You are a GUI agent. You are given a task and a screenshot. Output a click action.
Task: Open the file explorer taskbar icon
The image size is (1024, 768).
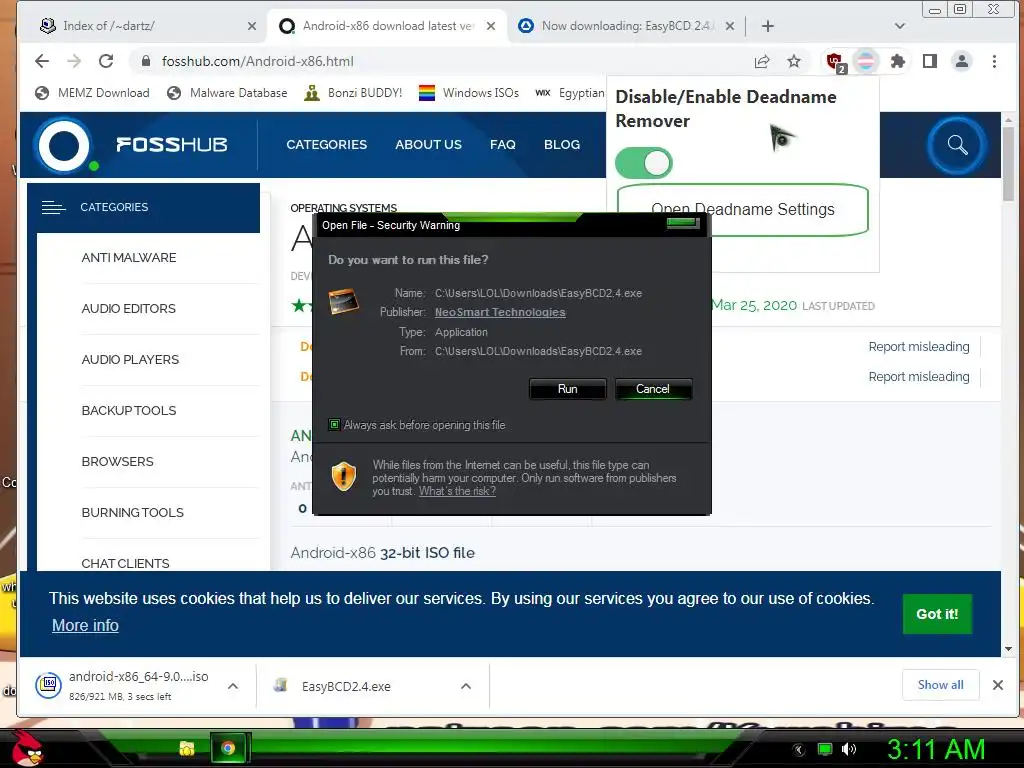click(x=187, y=748)
